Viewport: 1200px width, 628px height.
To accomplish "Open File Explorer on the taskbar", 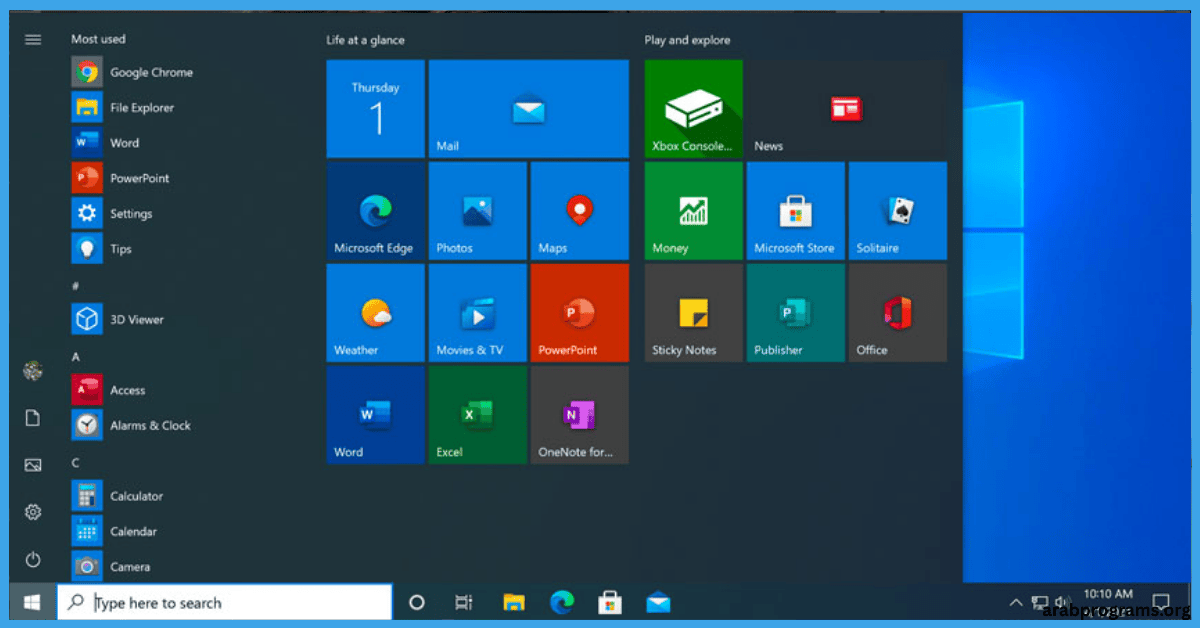I will [514, 603].
